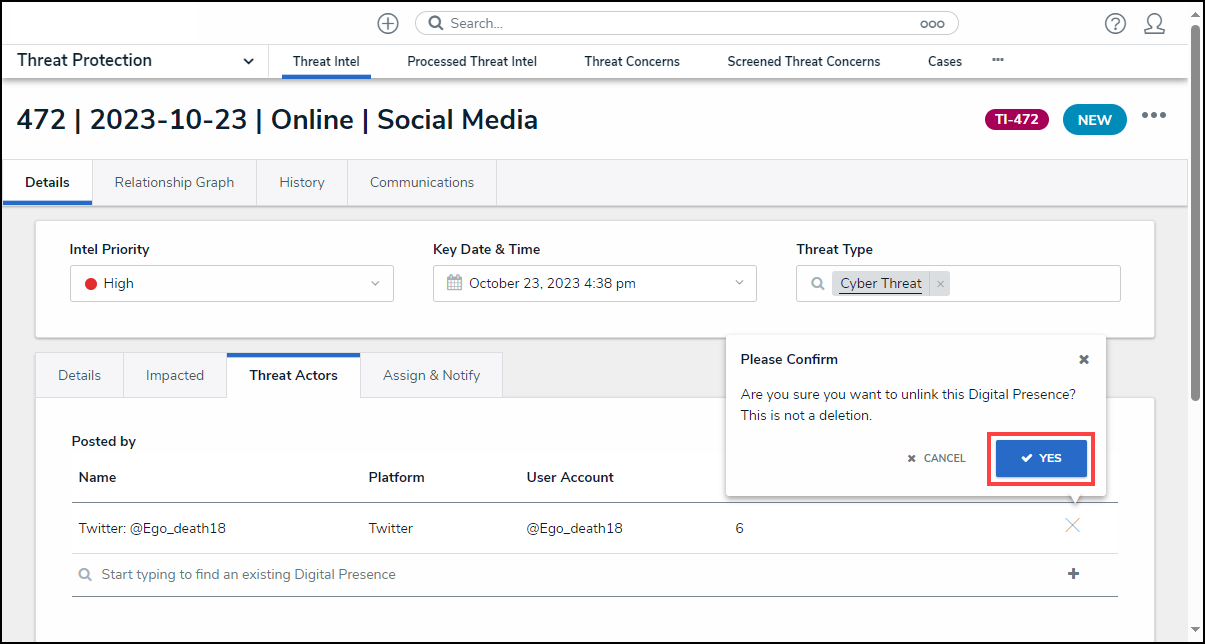
Task: Expand the Threat Protection dropdown
Action: (248, 61)
